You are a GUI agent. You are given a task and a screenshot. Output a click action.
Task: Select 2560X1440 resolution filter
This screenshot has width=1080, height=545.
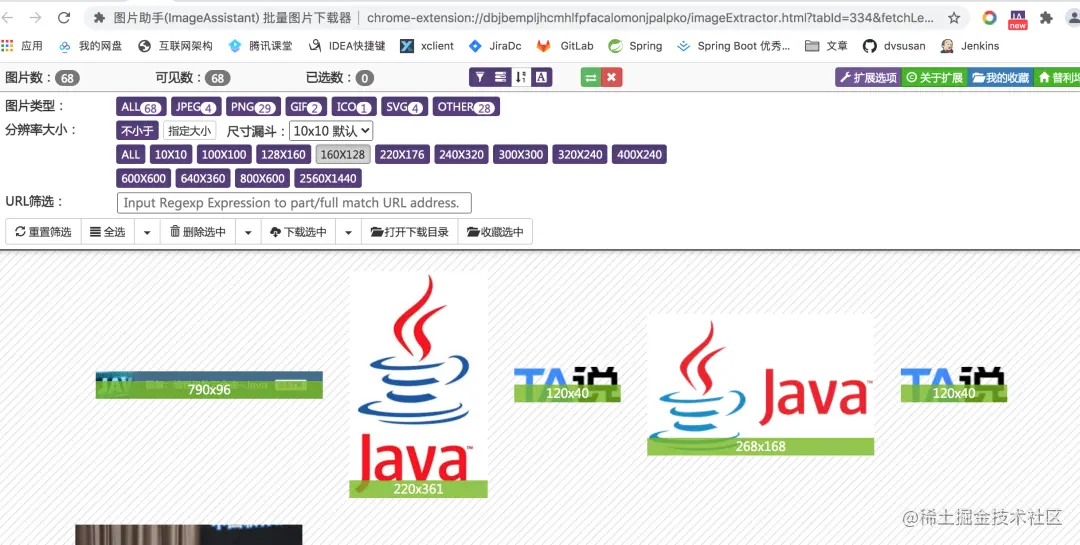[328, 178]
